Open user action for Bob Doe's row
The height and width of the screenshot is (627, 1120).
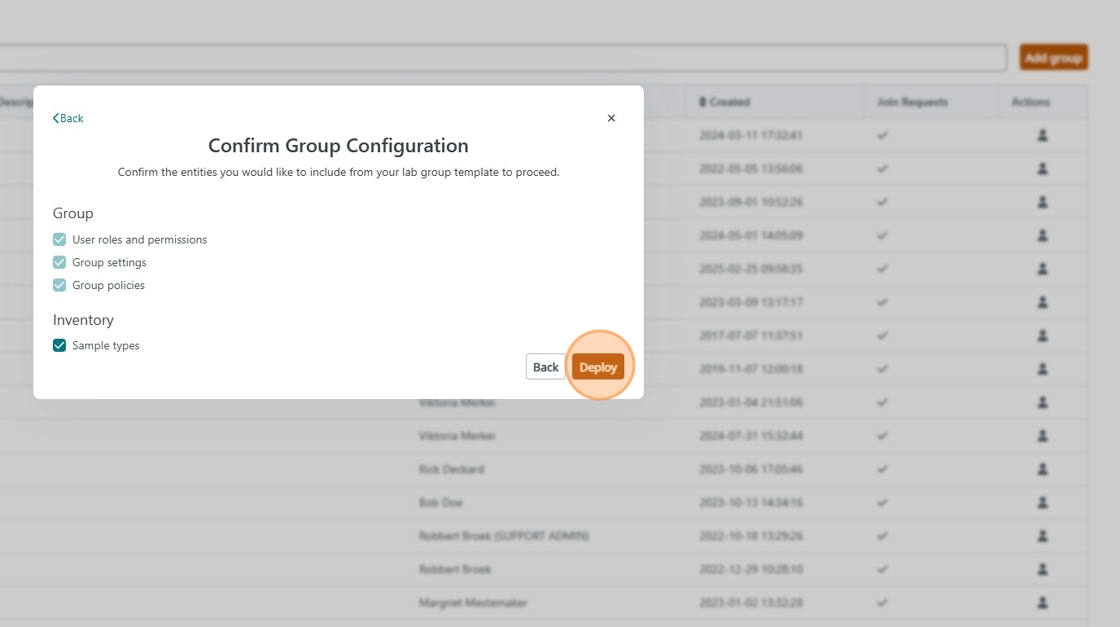1042,502
